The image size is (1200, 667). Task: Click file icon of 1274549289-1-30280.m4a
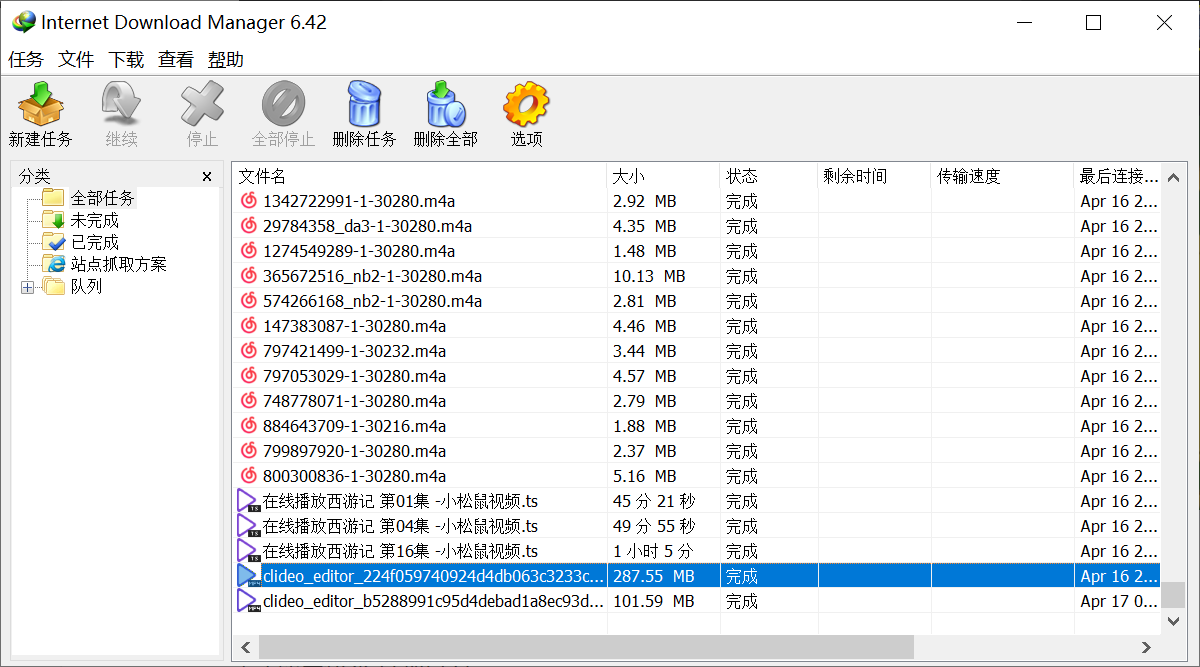[249, 251]
